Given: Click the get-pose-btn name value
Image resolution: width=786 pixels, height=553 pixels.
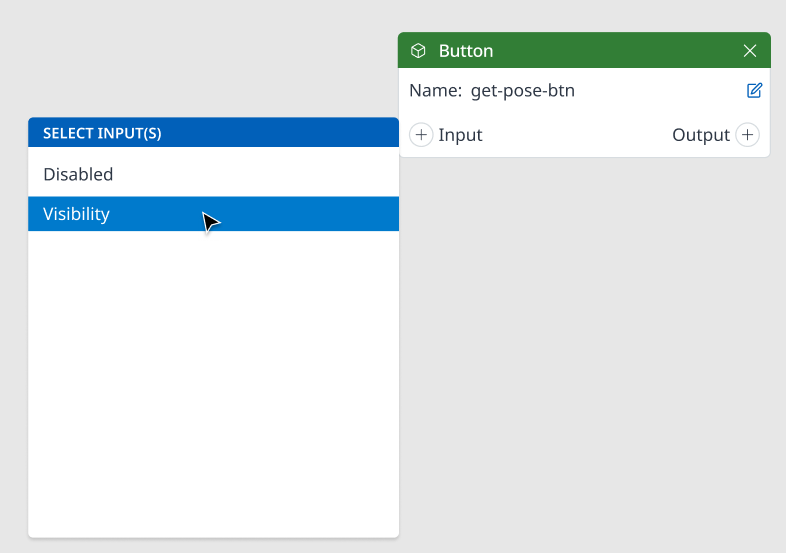Looking at the screenshot, I should [x=523, y=91].
